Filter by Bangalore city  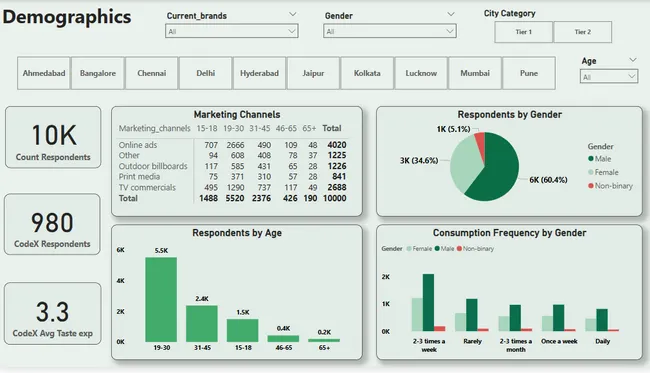[x=98, y=73]
